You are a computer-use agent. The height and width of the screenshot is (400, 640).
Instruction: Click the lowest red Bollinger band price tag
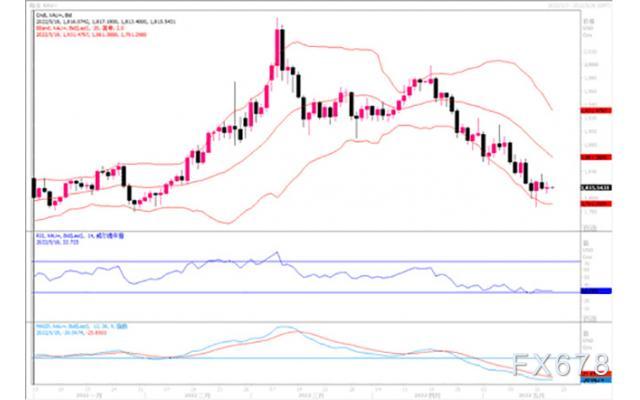[x=596, y=204]
